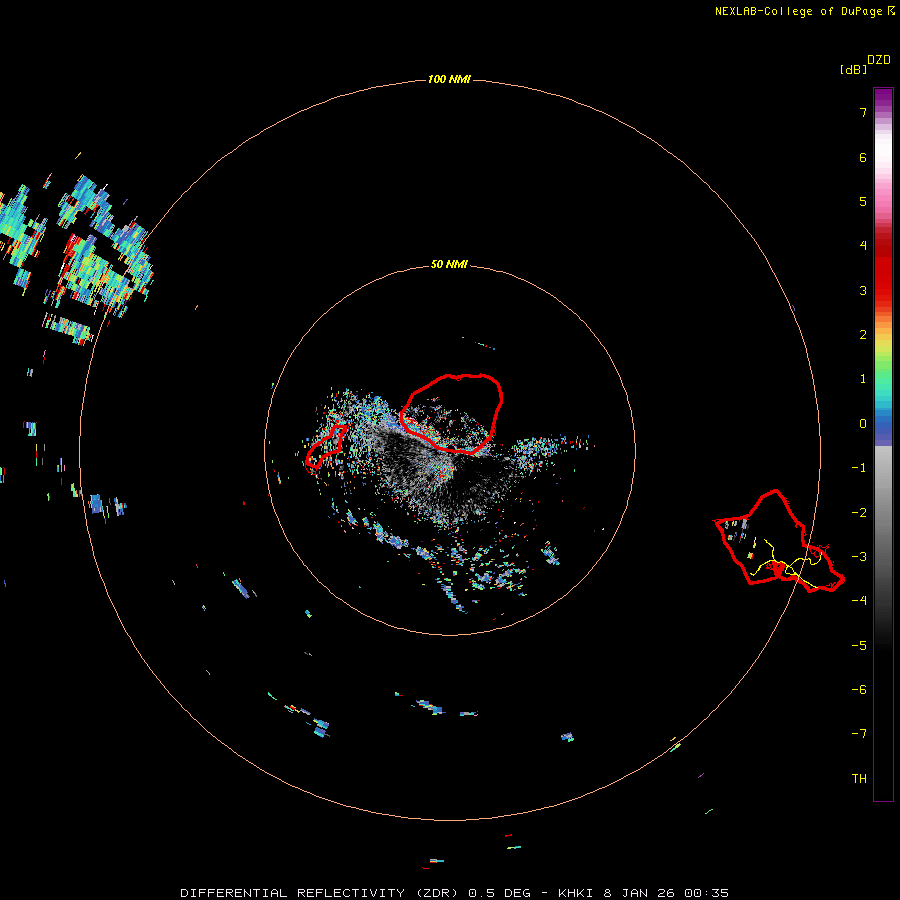Click the [dB] units label

(853, 69)
